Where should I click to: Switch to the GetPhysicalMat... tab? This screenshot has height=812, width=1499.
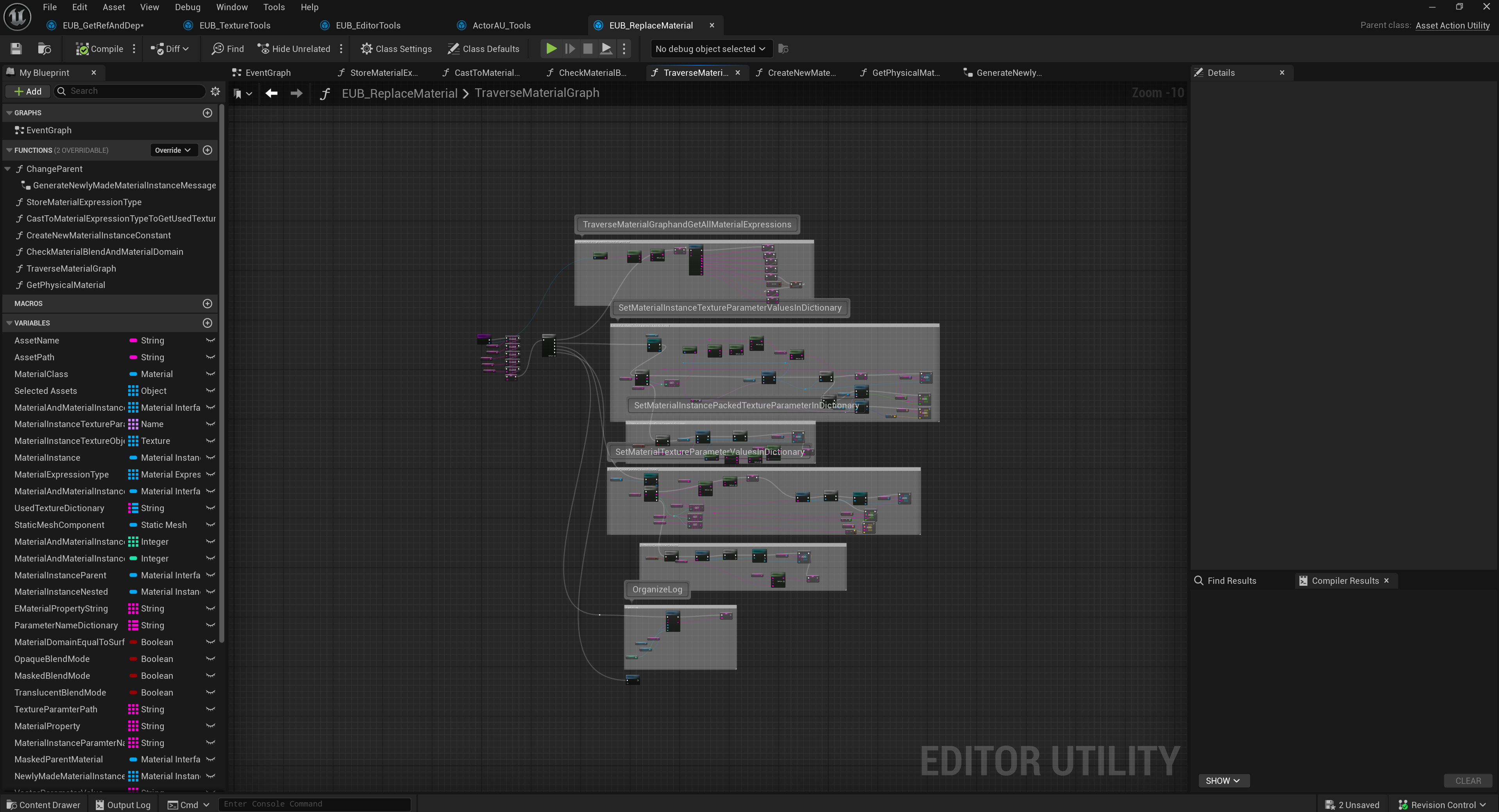[900, 73]
